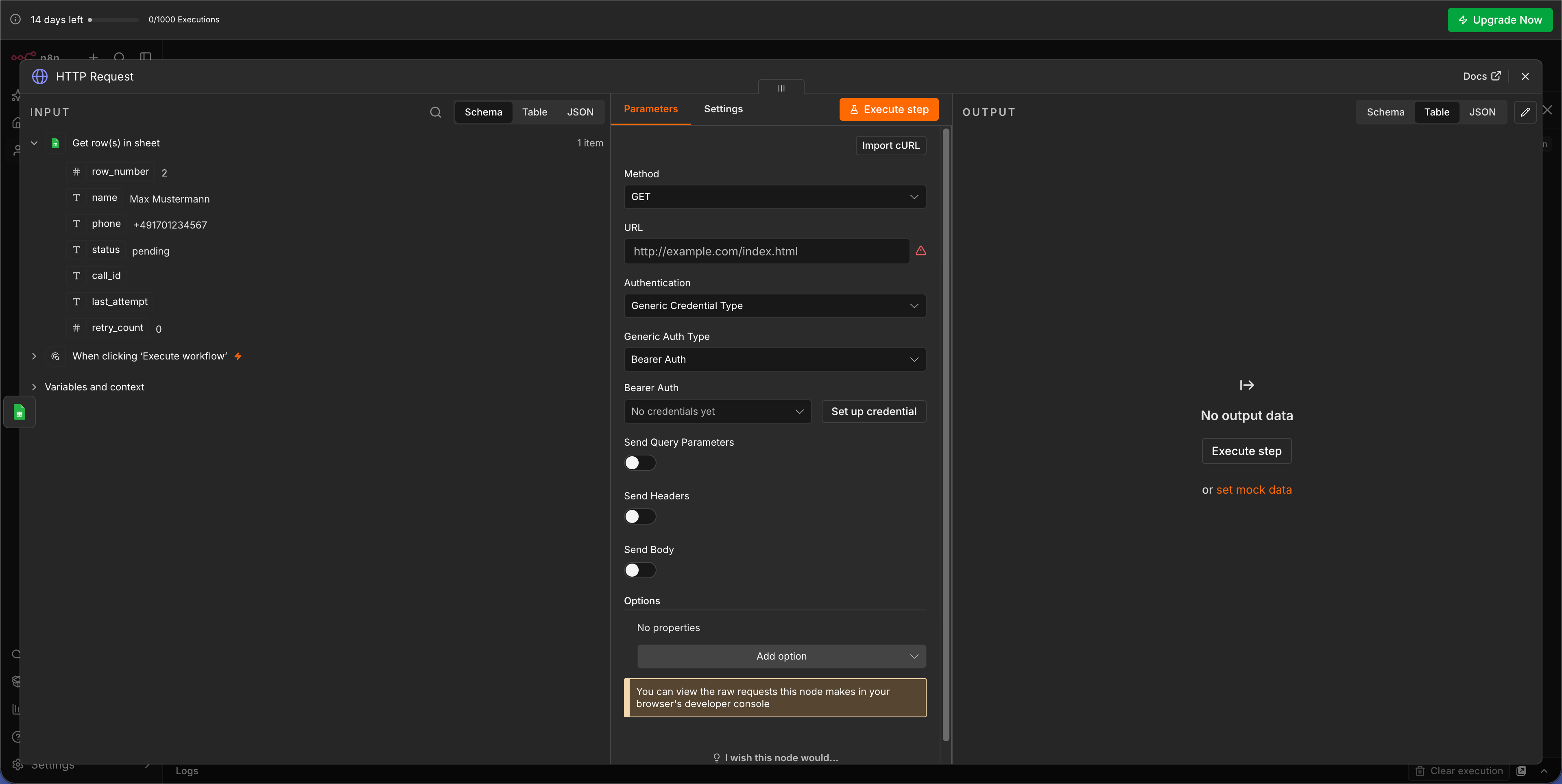Search the input data with magnifier icon

(435, 112)
